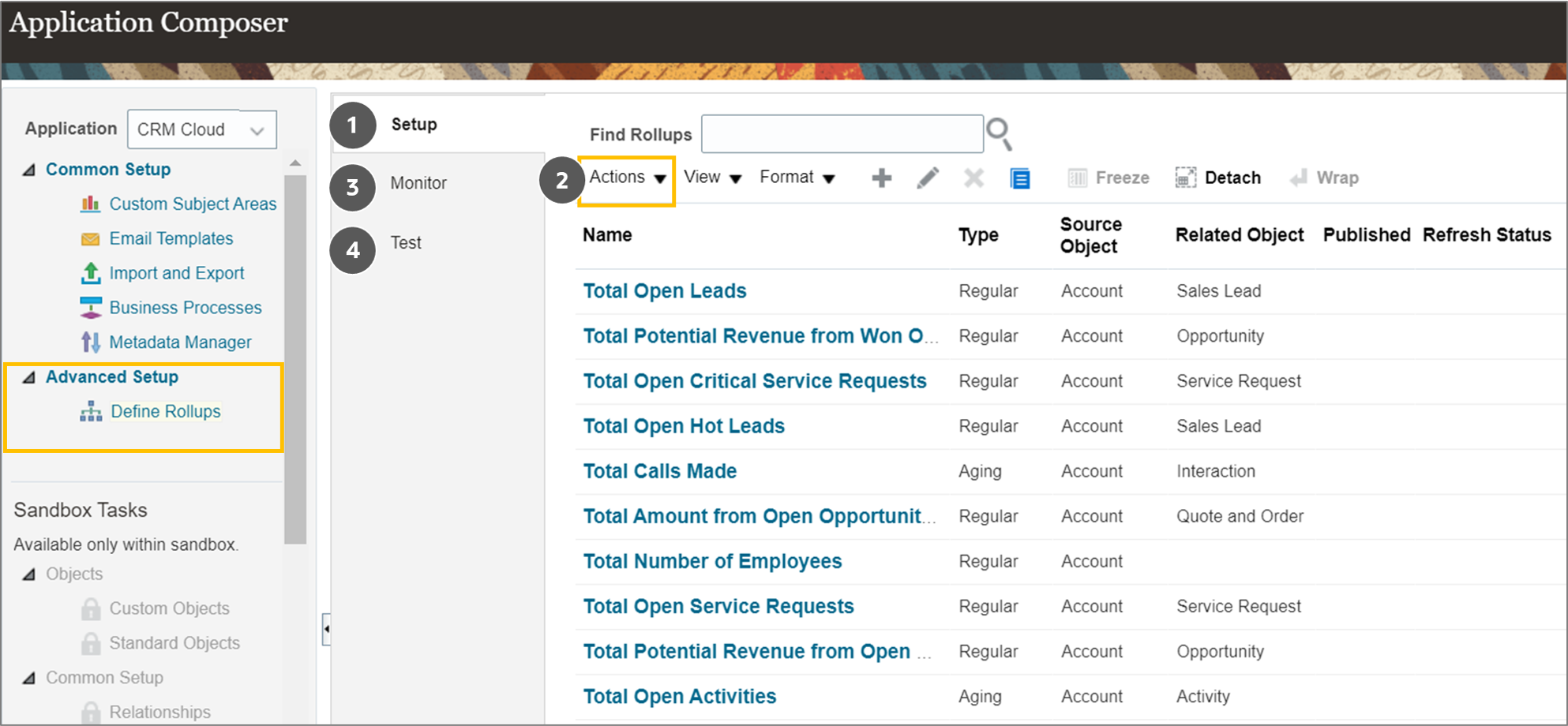Collapse the Common Setup tree section
1568x726 pixels.
(x=29, y=170)
